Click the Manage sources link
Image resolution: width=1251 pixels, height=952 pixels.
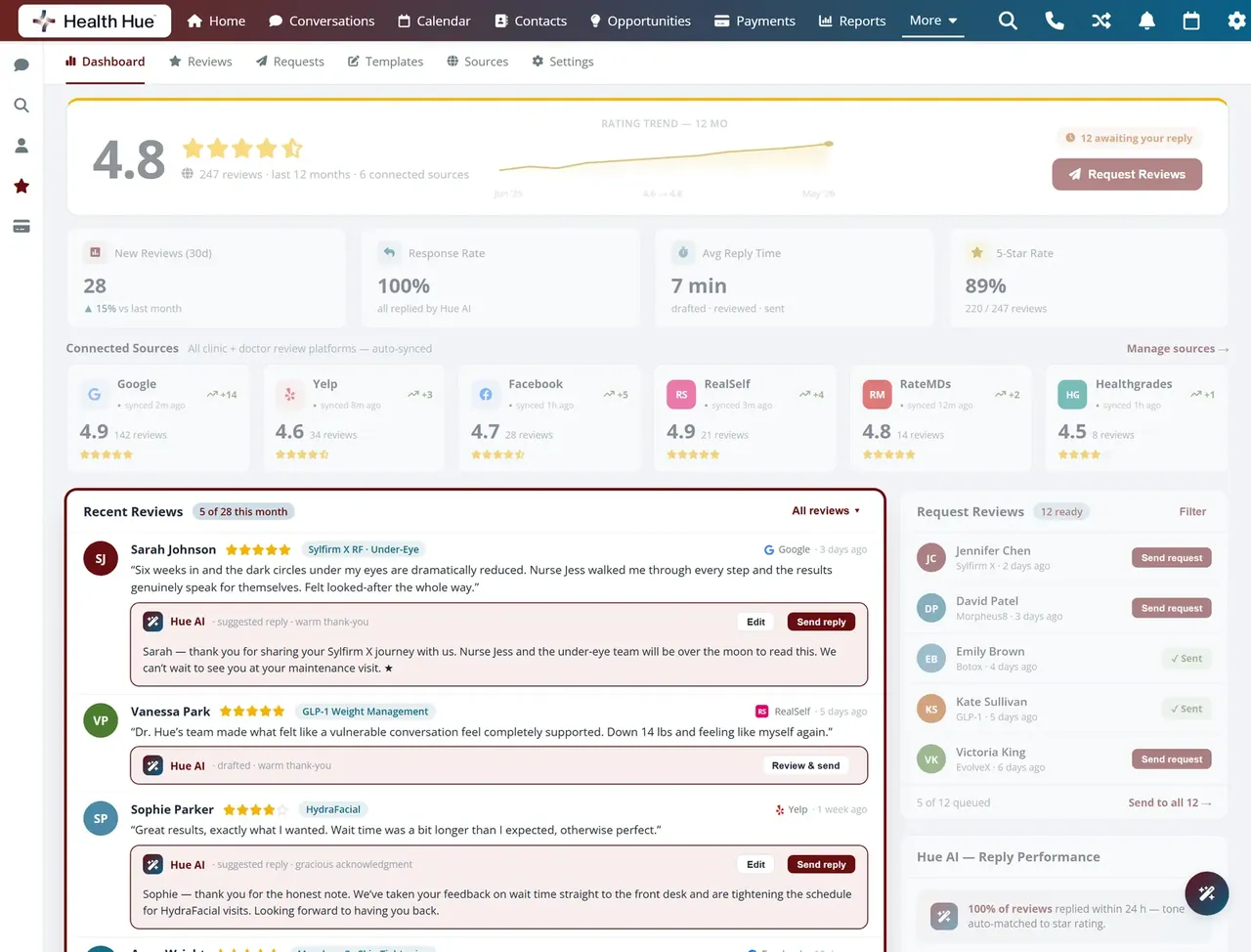(1177, 349)
